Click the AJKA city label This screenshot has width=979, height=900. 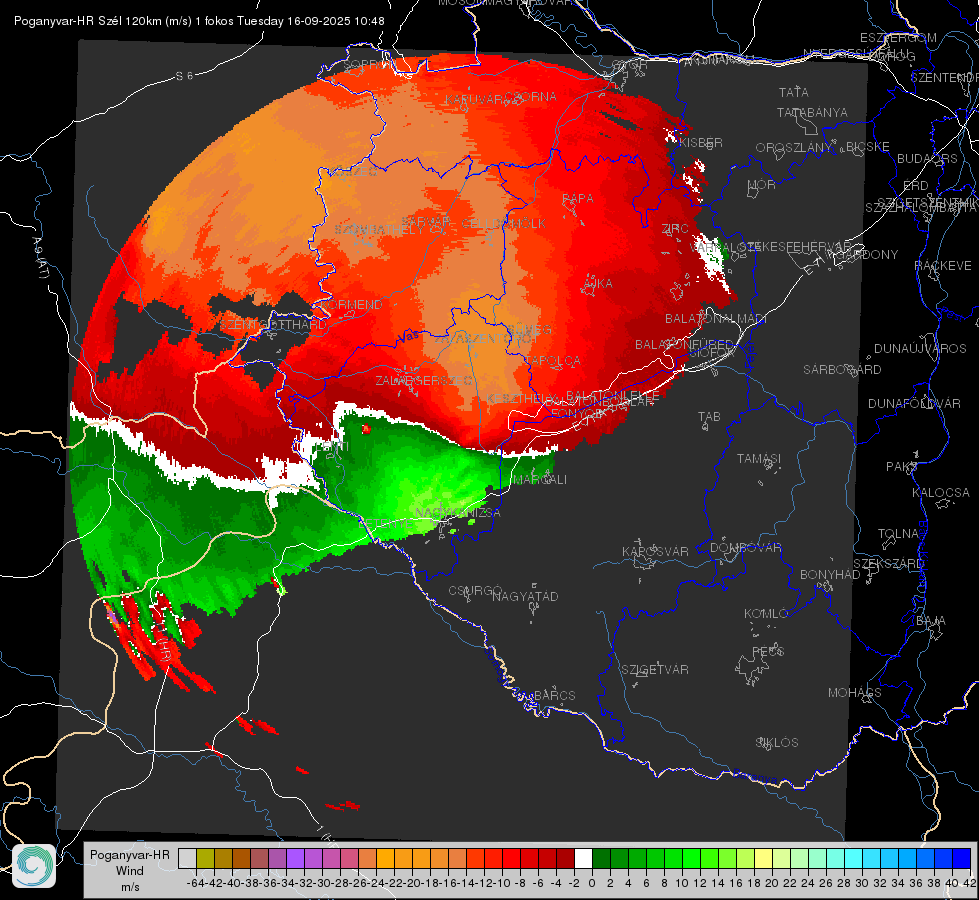pyautogui.click(x=598, y=284)
